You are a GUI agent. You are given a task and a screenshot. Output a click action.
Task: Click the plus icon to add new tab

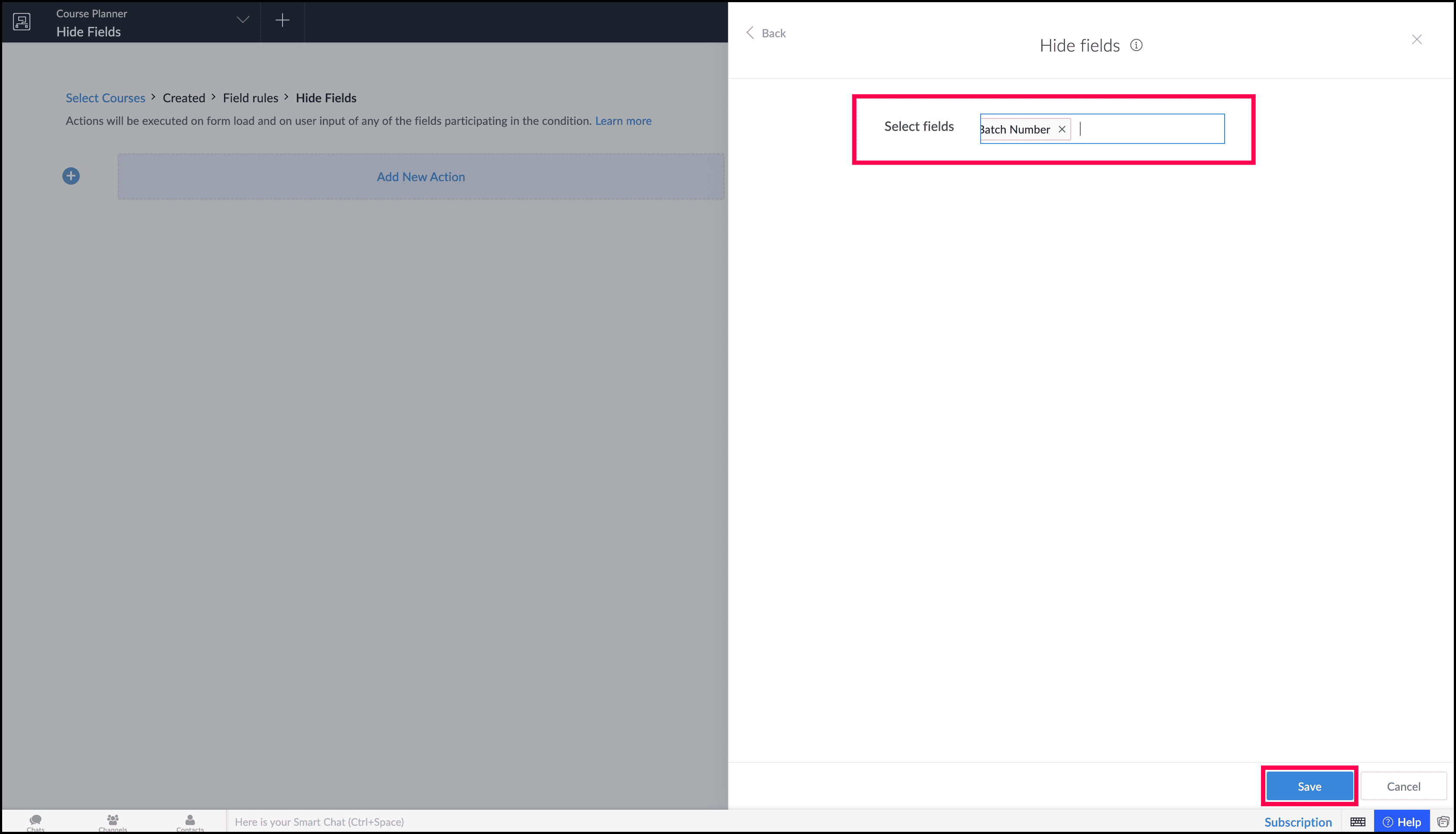coord(282,21)
